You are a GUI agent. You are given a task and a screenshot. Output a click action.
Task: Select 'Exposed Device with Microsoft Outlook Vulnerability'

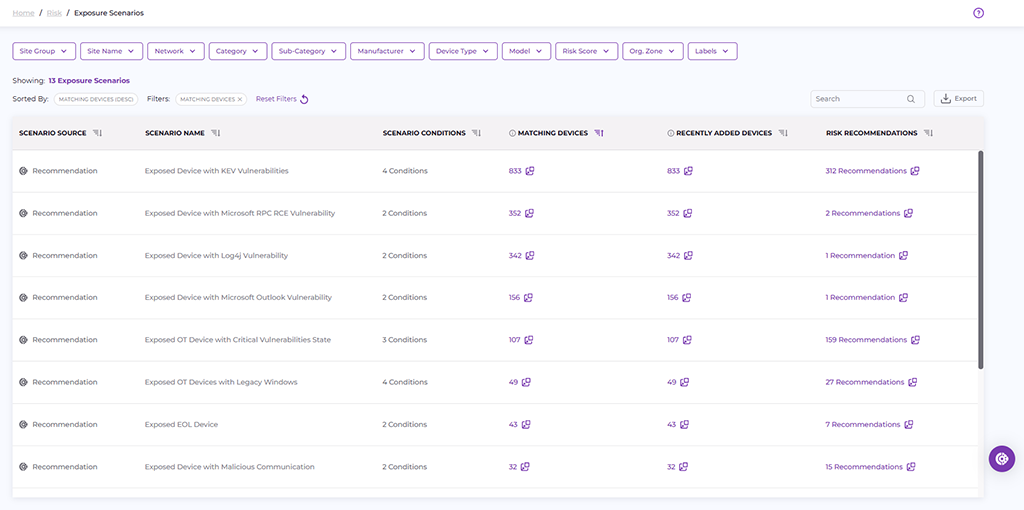(238, 298)
